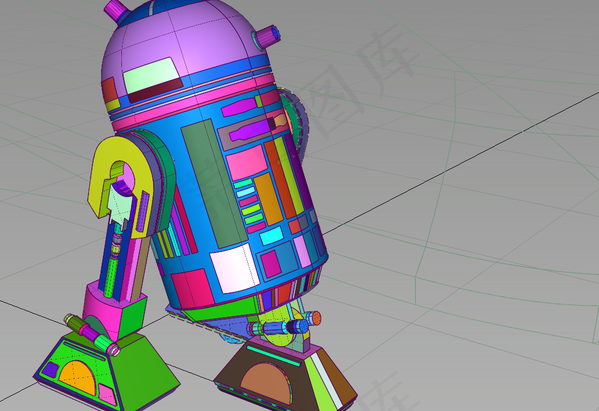Select the dark maroon strip under dome panel

[155, 91]
